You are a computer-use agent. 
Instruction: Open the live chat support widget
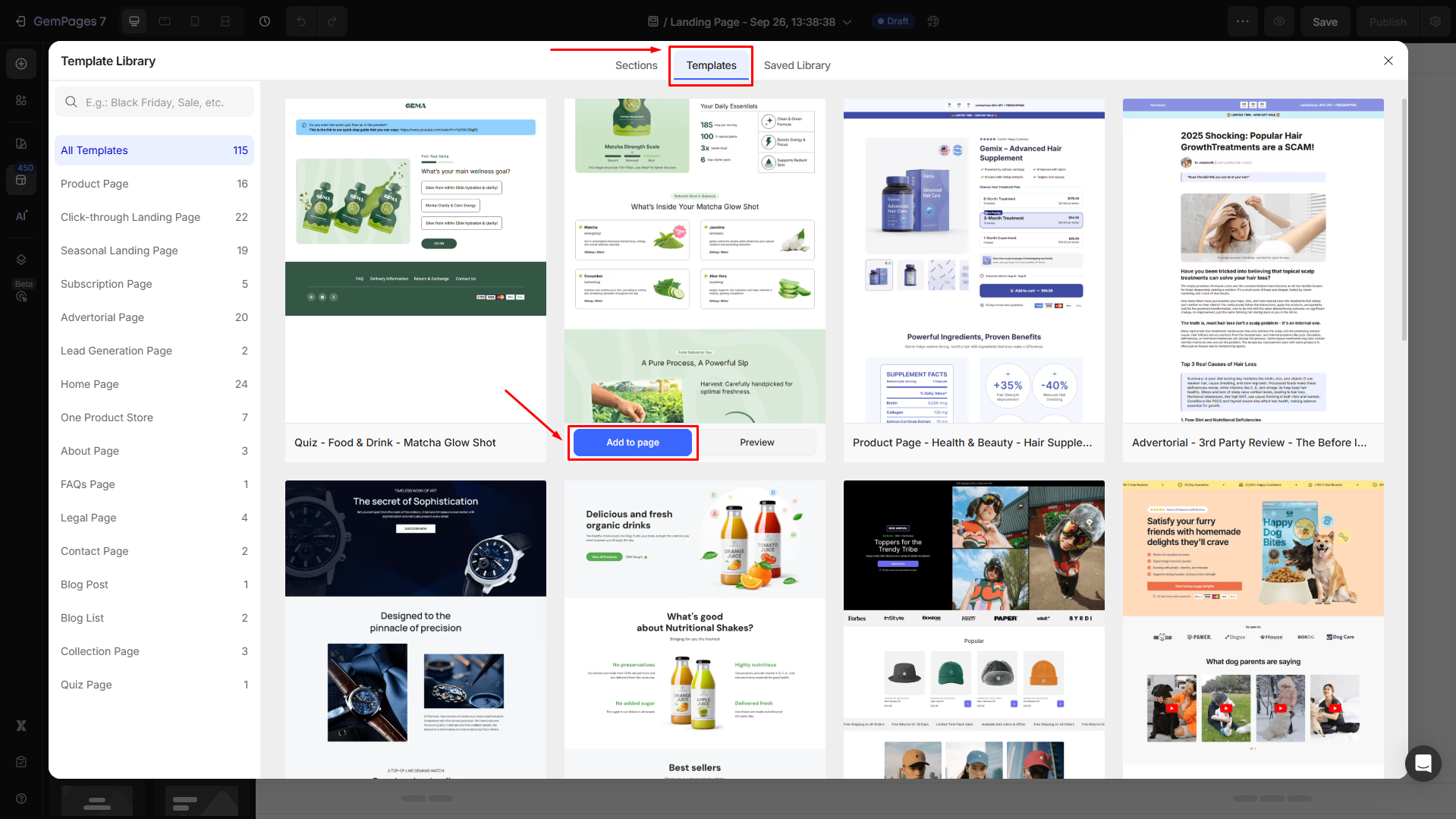tap(1423, 763)
